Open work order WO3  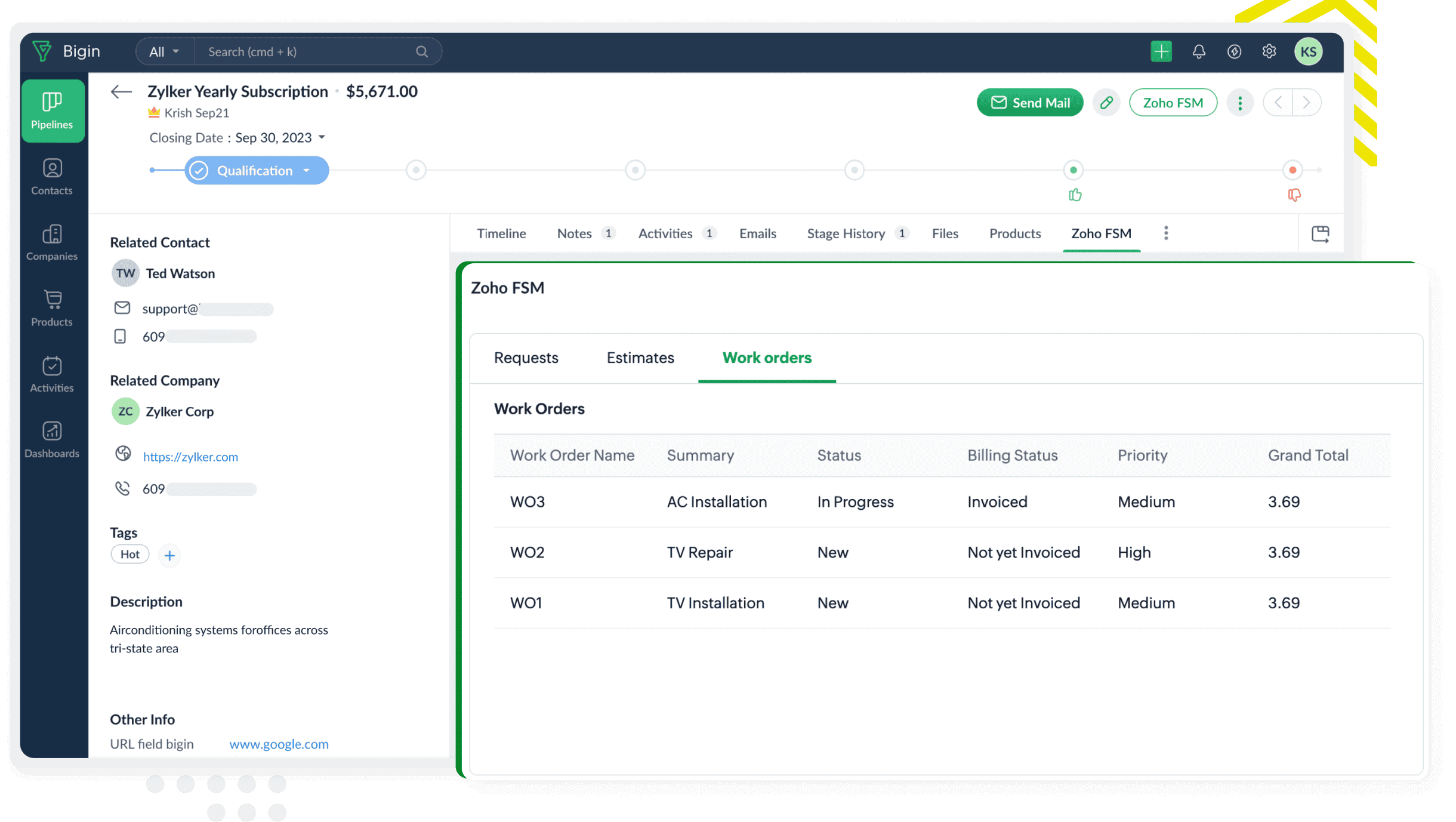pyautogui.click(x=527, y=501)
